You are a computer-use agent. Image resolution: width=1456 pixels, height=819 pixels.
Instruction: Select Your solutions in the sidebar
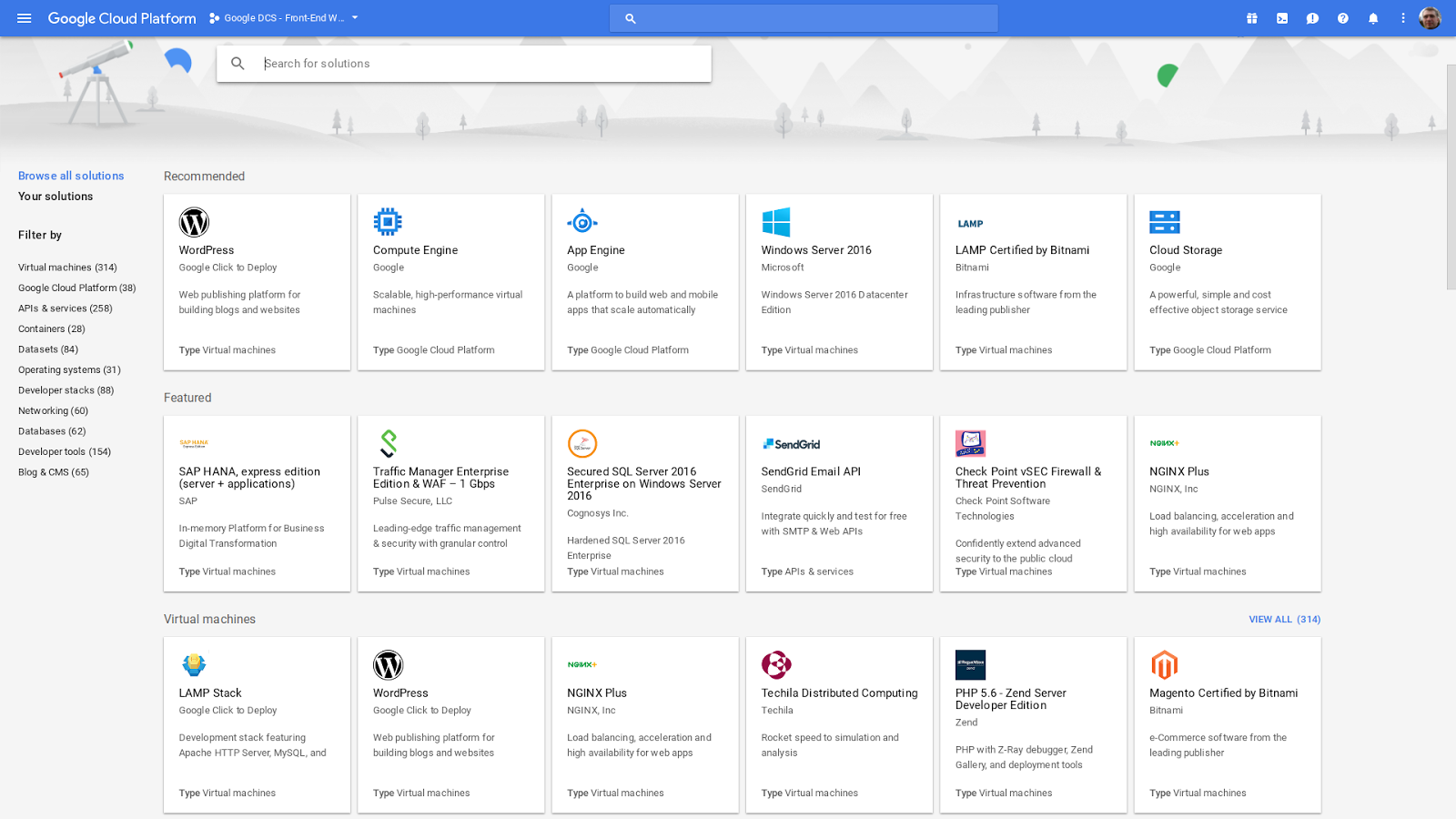(55, 196)
